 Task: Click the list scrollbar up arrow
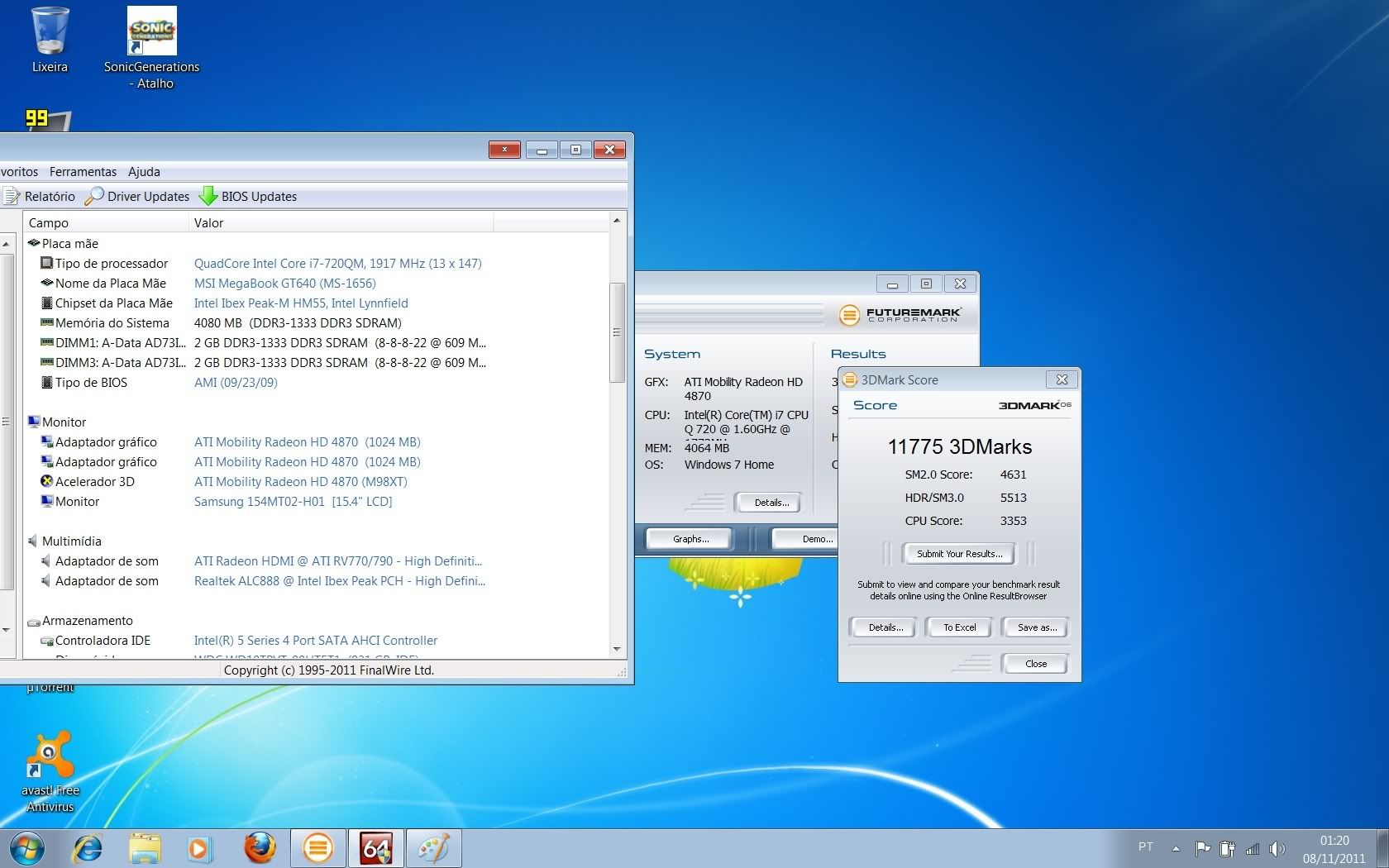pyautogui.click(x=617, y=221)
